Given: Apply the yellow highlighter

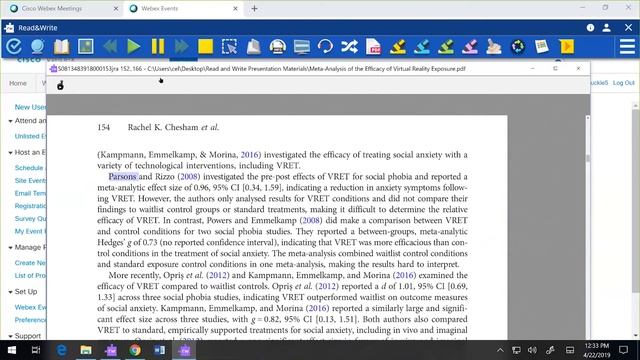Looking at the screenshot, I should coord(398,47).
